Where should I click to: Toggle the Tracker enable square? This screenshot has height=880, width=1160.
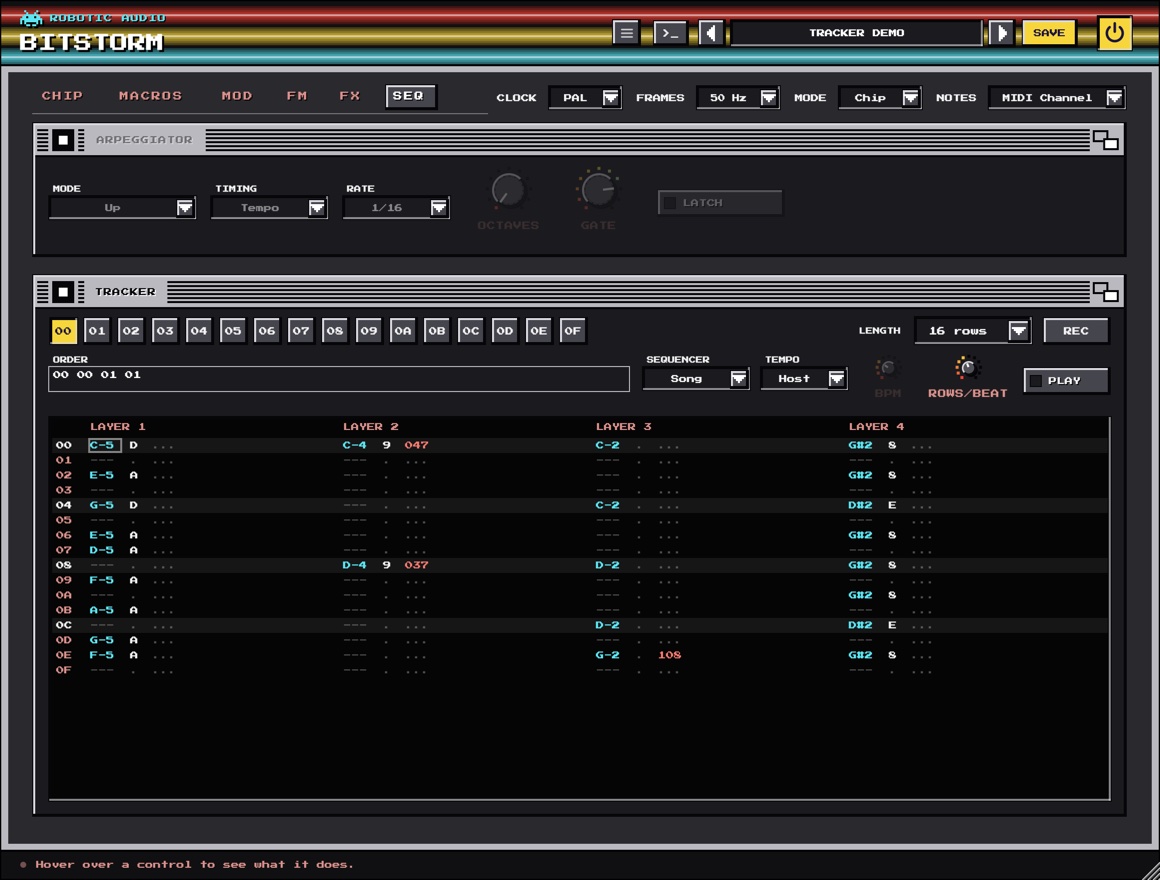63,292
